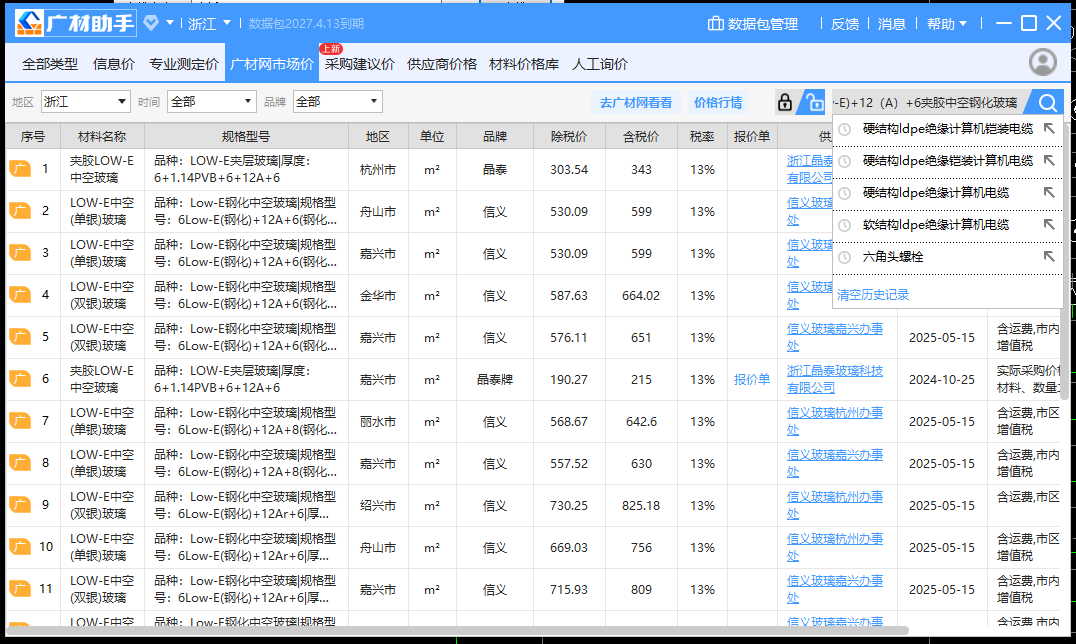The image size is (1076, 644).
Task: Open 反馈 feedback
Action: (x=845, y=23)
